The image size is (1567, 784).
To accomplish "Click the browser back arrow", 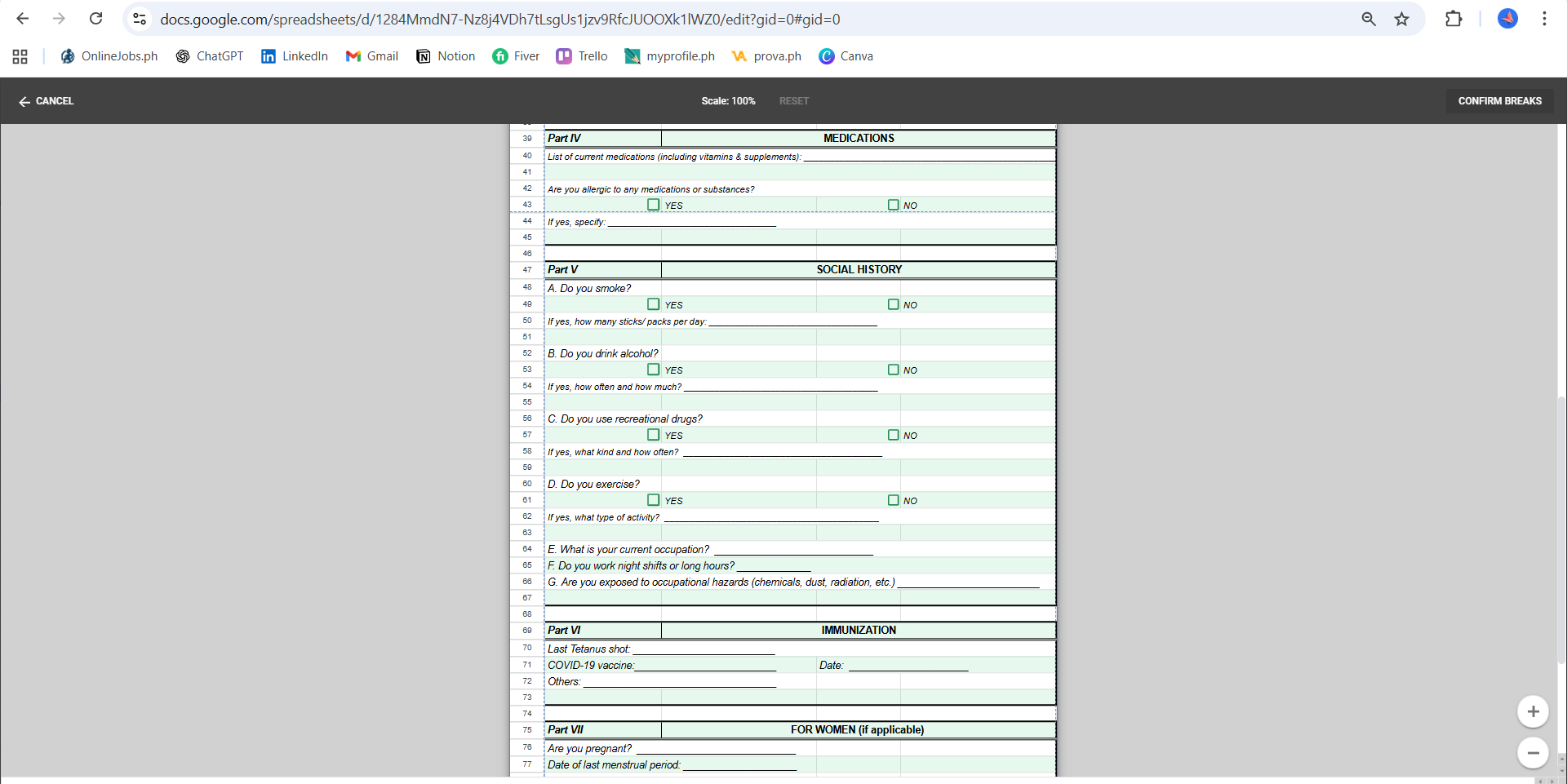I will (23, 19).
